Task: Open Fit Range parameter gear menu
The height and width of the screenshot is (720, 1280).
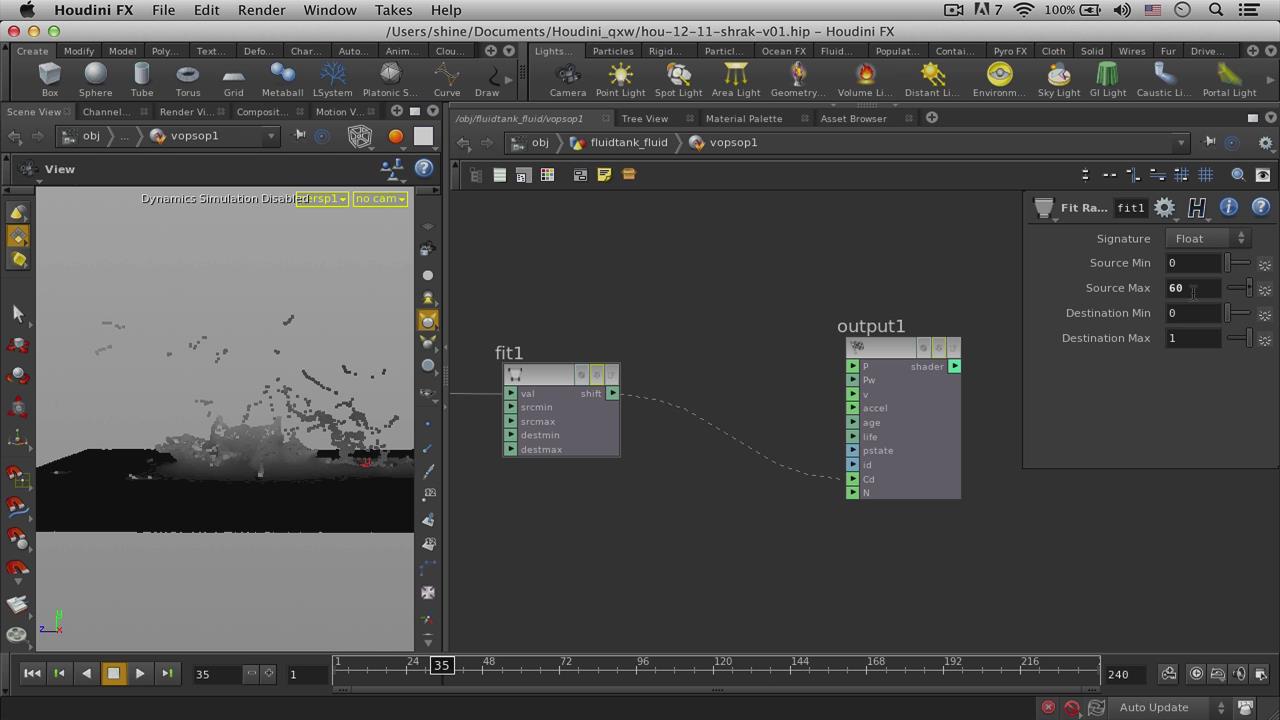Action: (x=1165, y=207)
